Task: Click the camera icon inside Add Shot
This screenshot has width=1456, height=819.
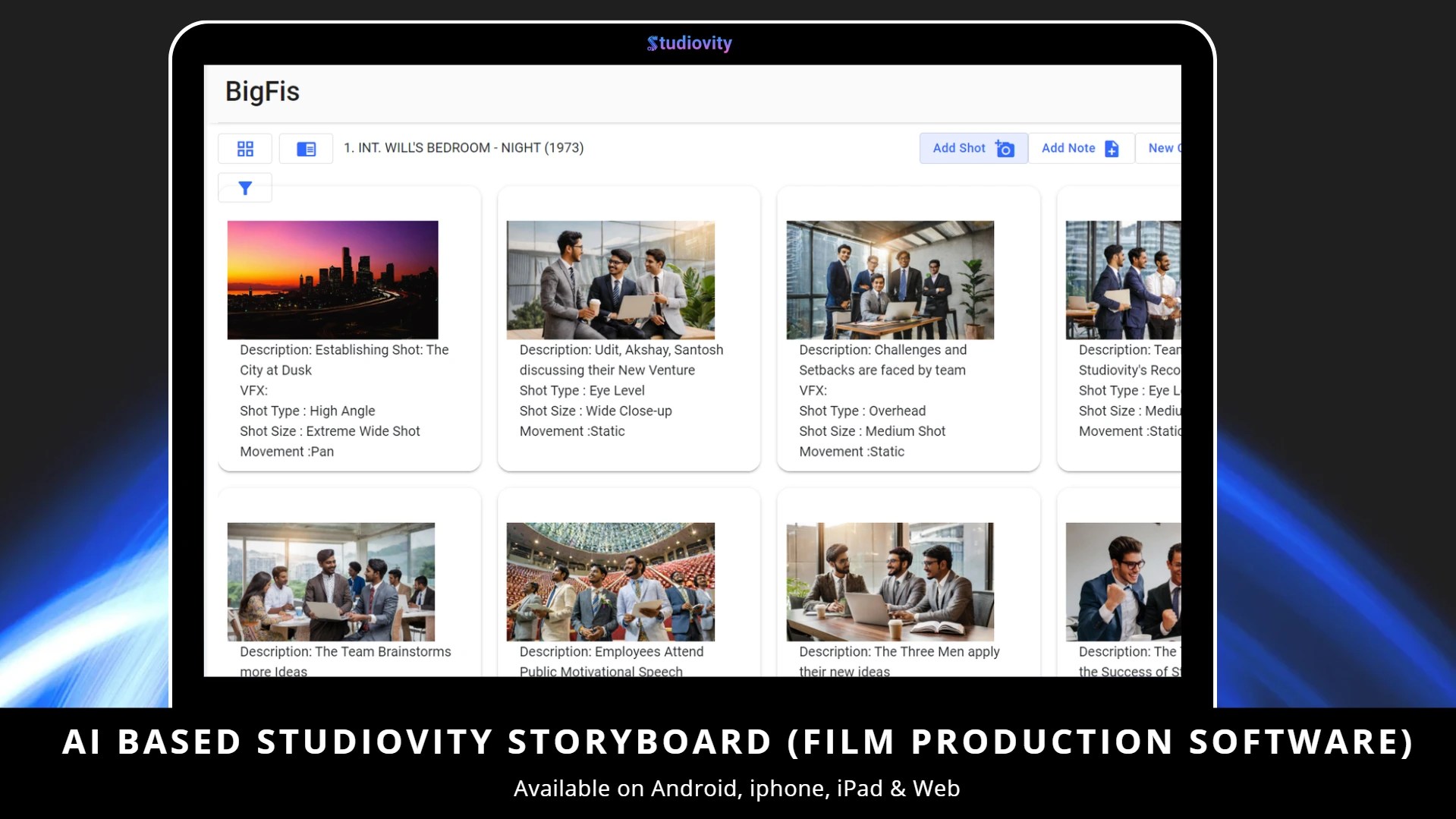Action: pos(1005,148)
